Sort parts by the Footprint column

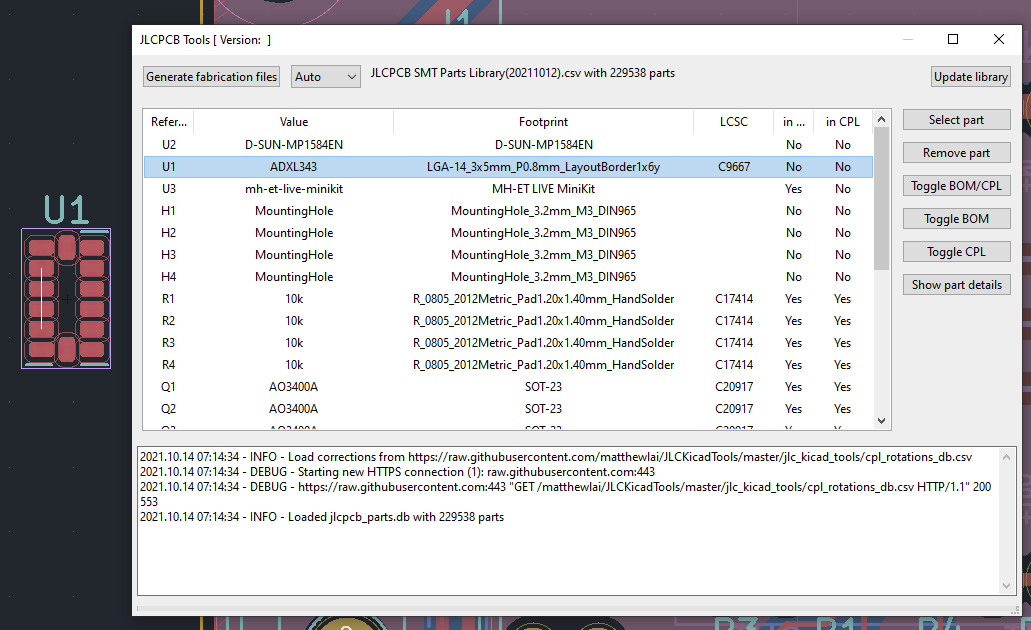coord(543,121)
